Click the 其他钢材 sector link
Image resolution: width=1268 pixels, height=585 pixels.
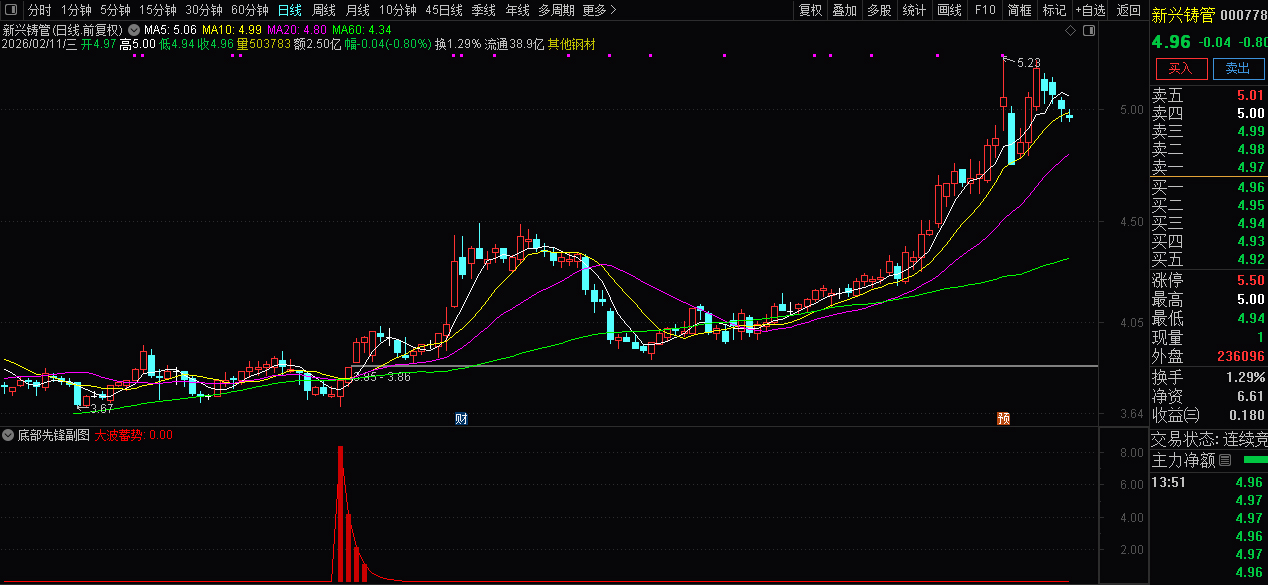tap(572, 44)
